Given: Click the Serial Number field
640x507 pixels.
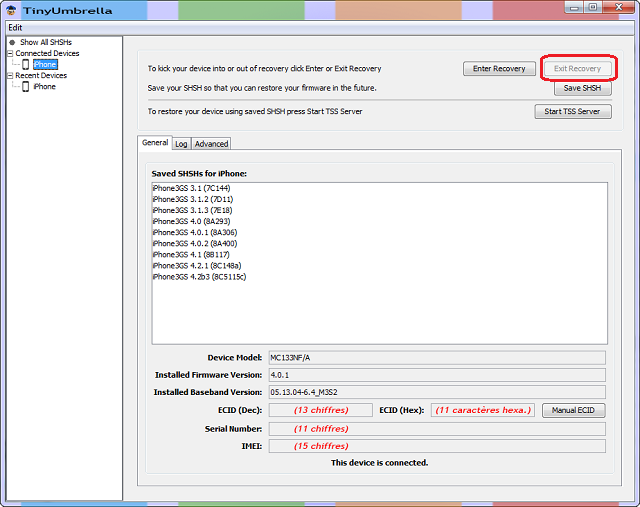Looking at the screenshot, I should 437,429.
